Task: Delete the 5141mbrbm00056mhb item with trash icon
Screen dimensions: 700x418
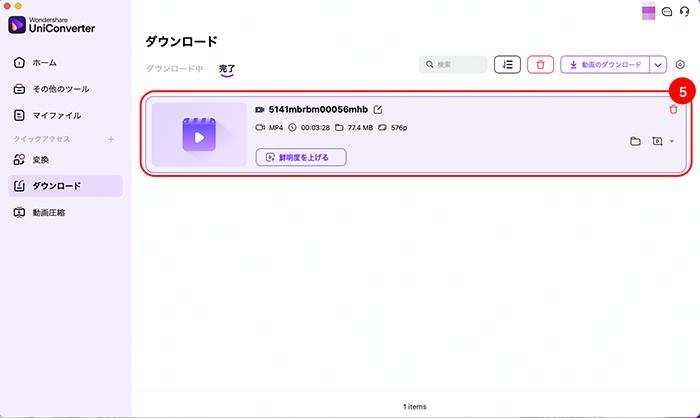Action: [673, 109]
